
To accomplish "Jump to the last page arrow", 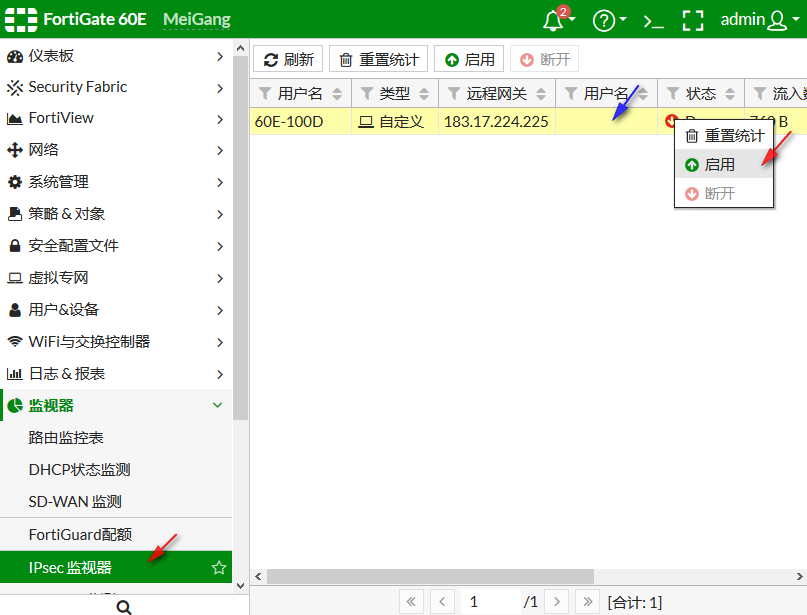I will pyautogui.click(x=587, y=602).
